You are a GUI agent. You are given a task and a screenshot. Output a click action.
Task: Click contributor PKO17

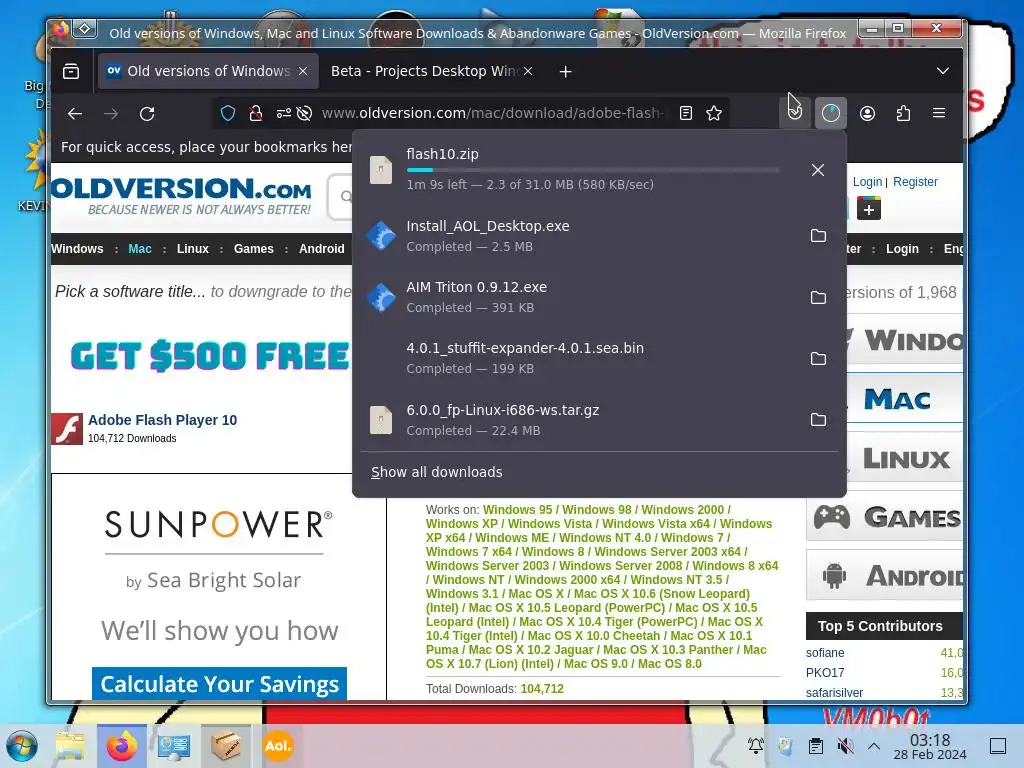click(825, 673)
